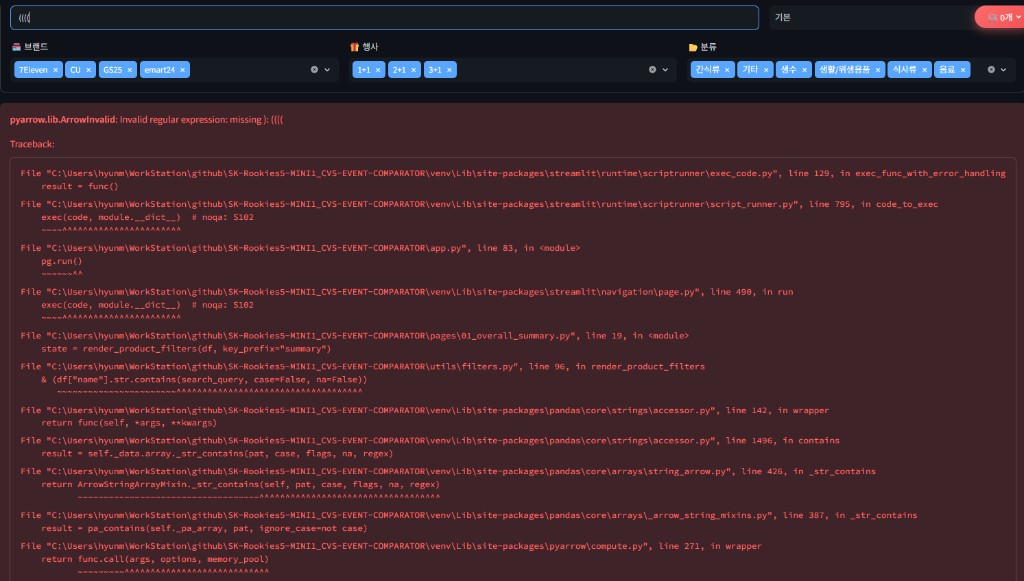Remove the CU brand tag
The image size is (1024, 581).
pos(88,70)
